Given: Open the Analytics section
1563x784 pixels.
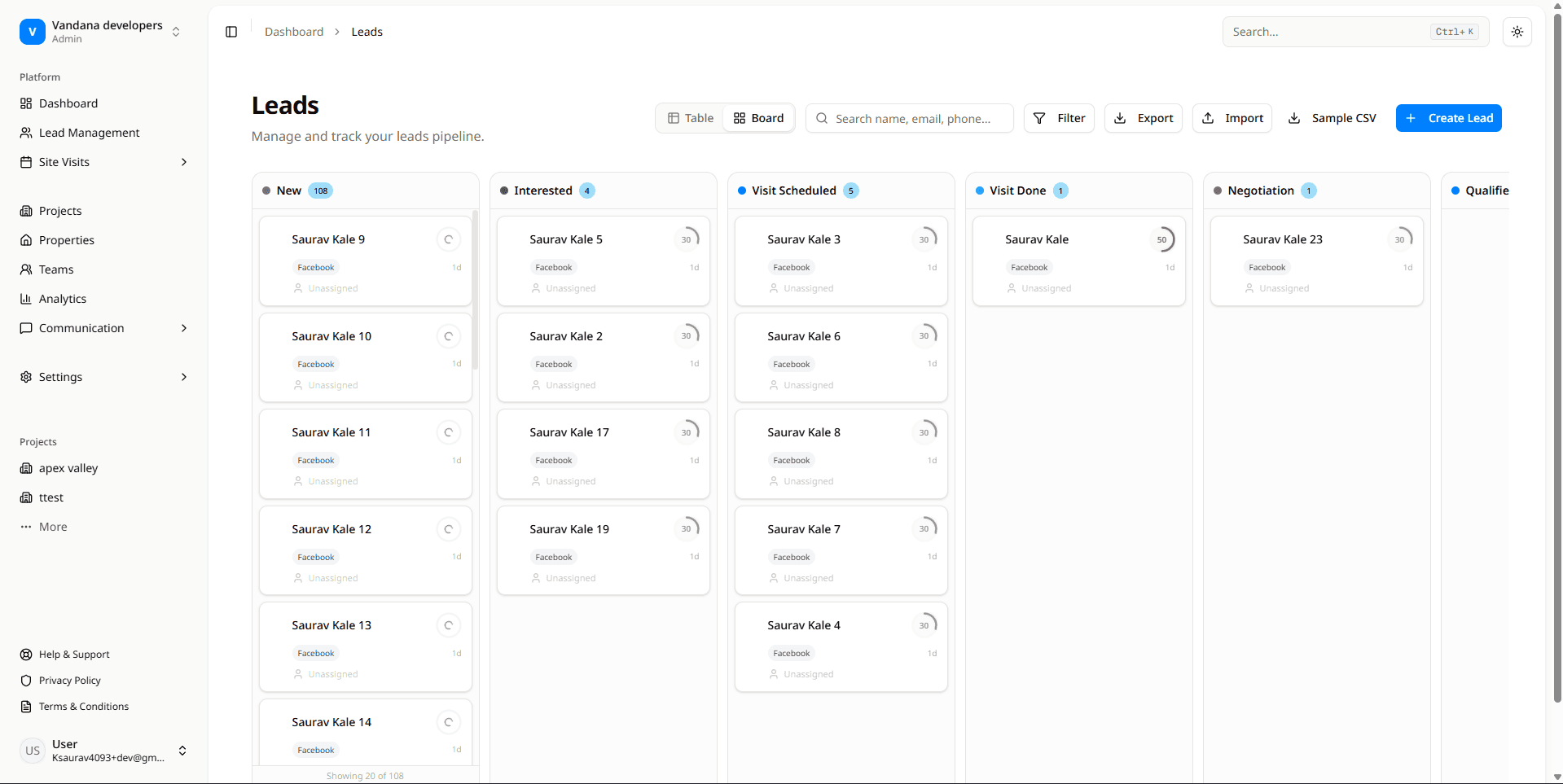Looking at the screenshot, I should click(63, 299).
